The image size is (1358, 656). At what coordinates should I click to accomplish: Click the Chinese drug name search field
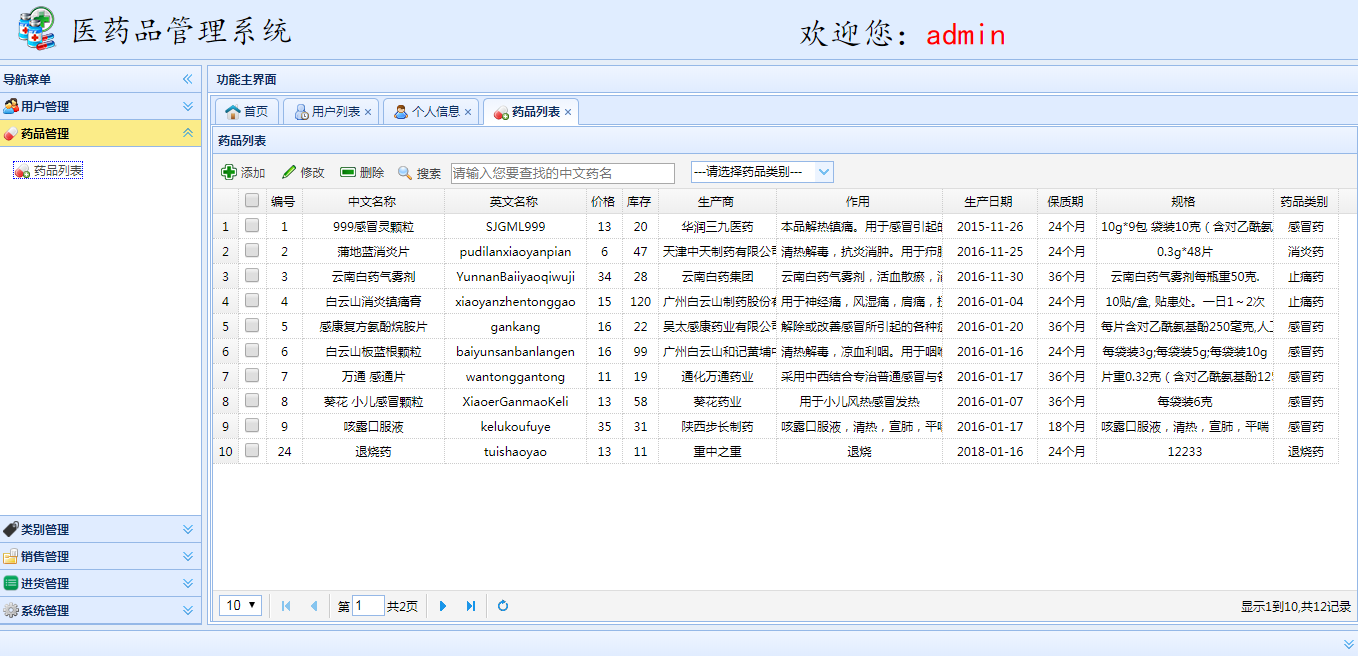pyautogui.click(x=563, y=173)
